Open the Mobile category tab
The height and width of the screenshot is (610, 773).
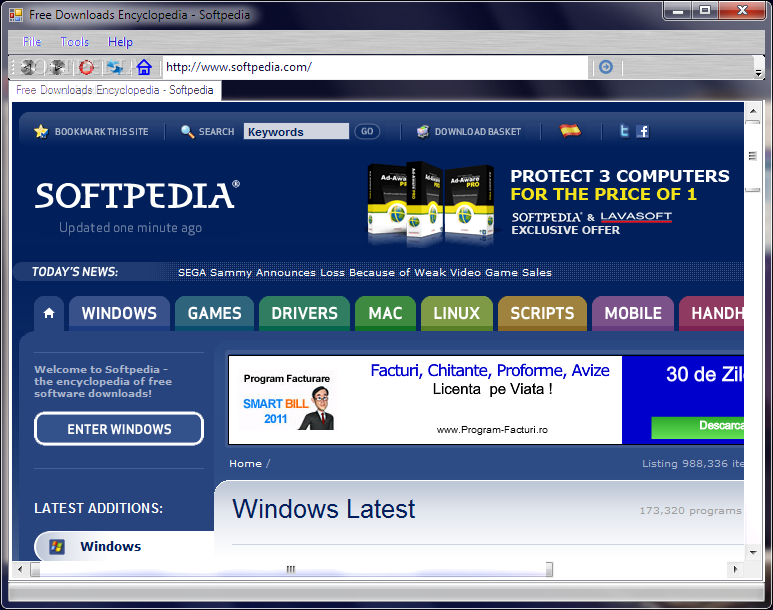(633, 313)
